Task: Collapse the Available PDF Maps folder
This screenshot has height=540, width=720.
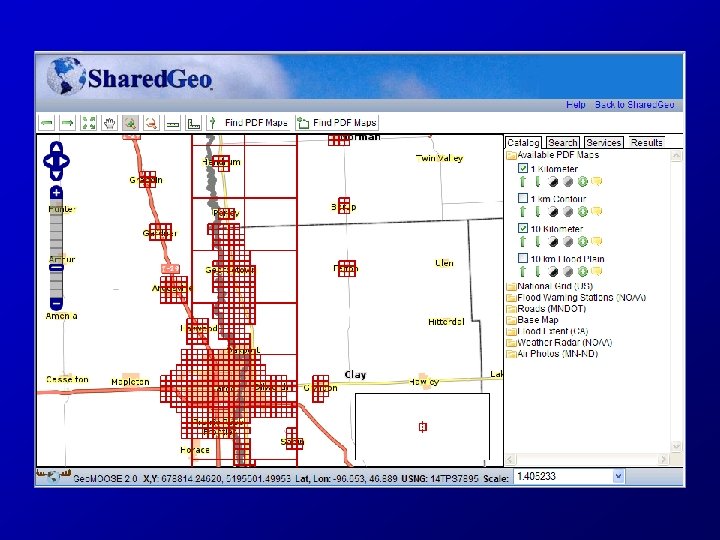Action: (x=511, y=155)
